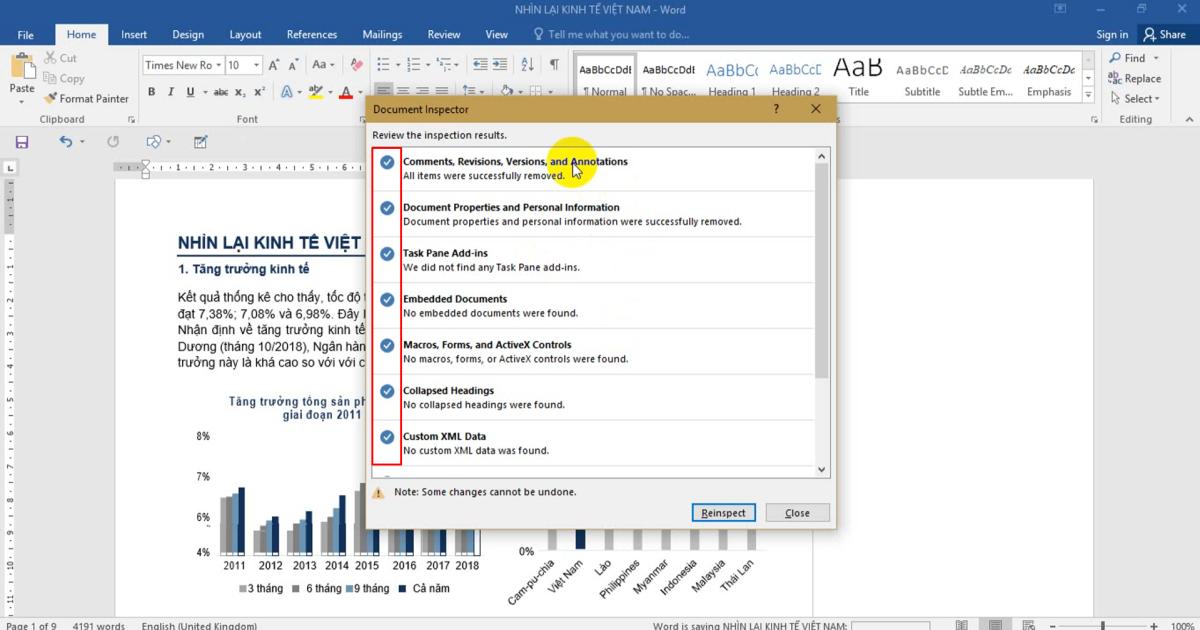Apply Italic formatting
This screenshot has height=630, width=1200.
[x=170, y=91]
